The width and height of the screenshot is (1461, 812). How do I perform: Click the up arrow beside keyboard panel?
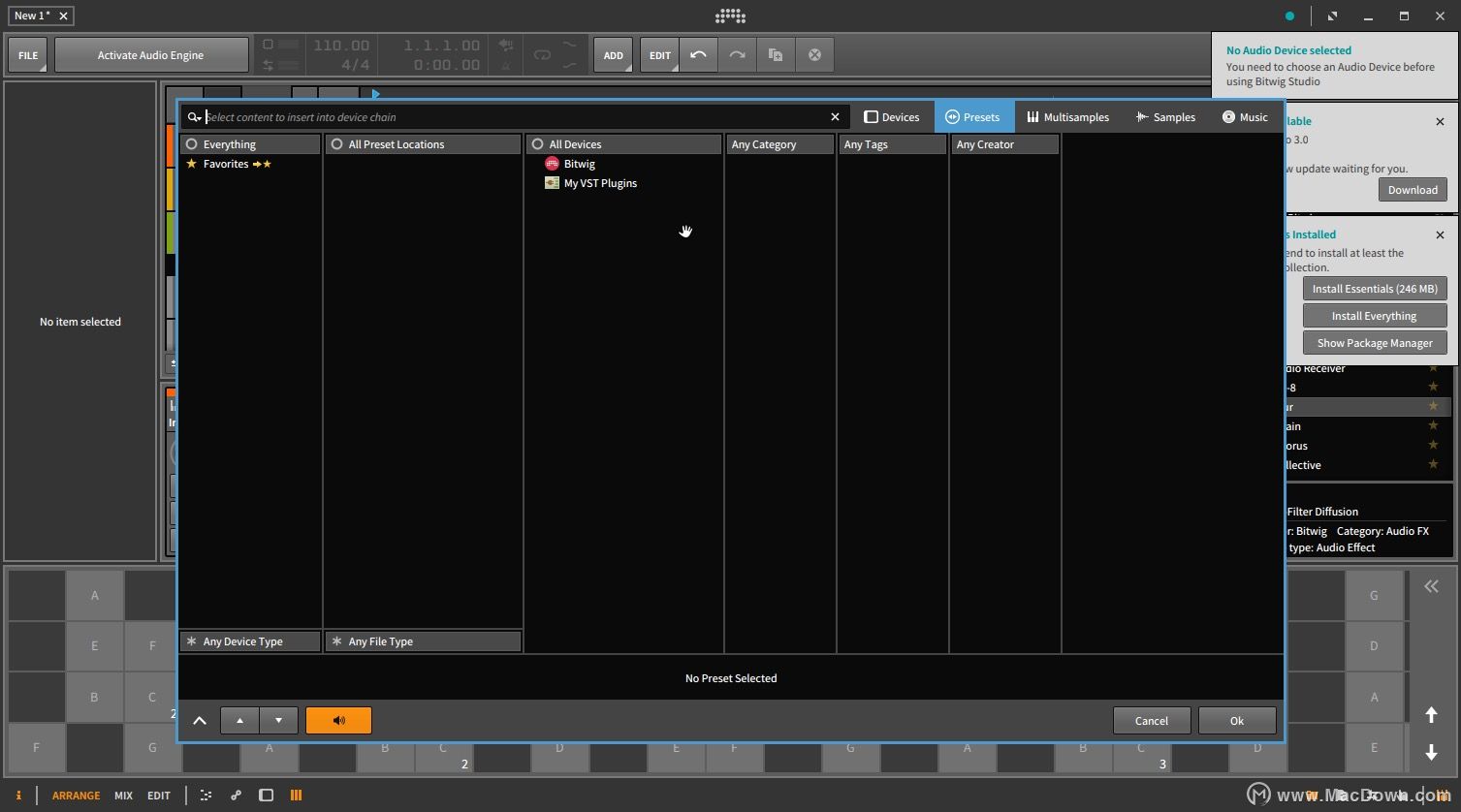(1431, 714)
